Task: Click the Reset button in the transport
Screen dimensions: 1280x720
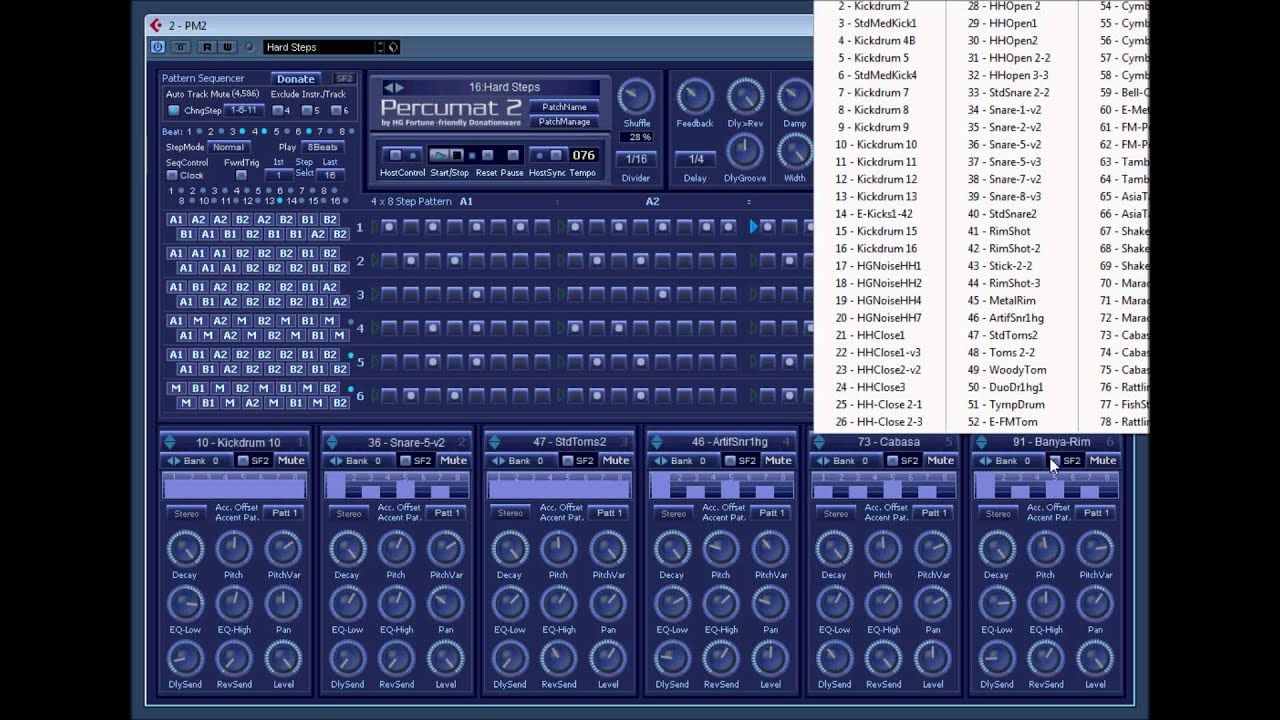Action: [487, 155]
